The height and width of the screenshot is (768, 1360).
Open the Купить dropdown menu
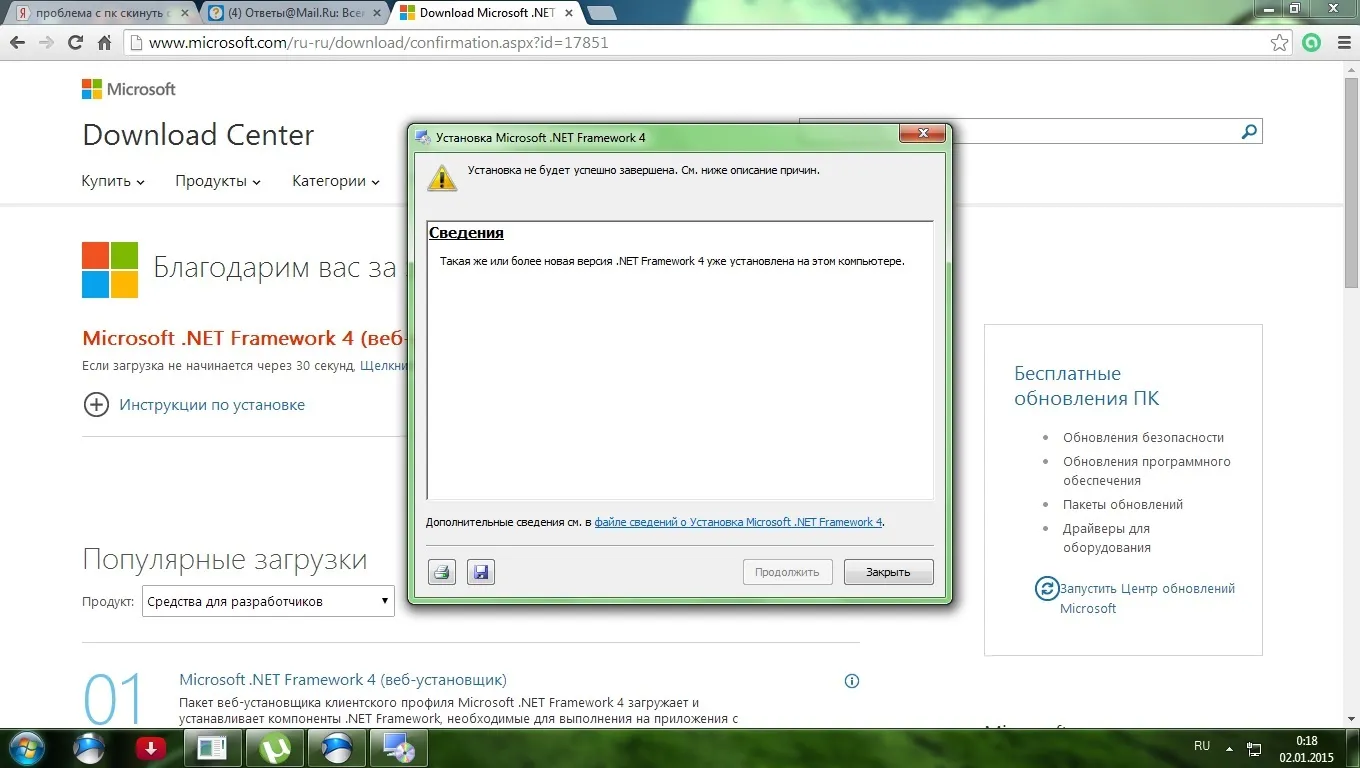[113, 181]
